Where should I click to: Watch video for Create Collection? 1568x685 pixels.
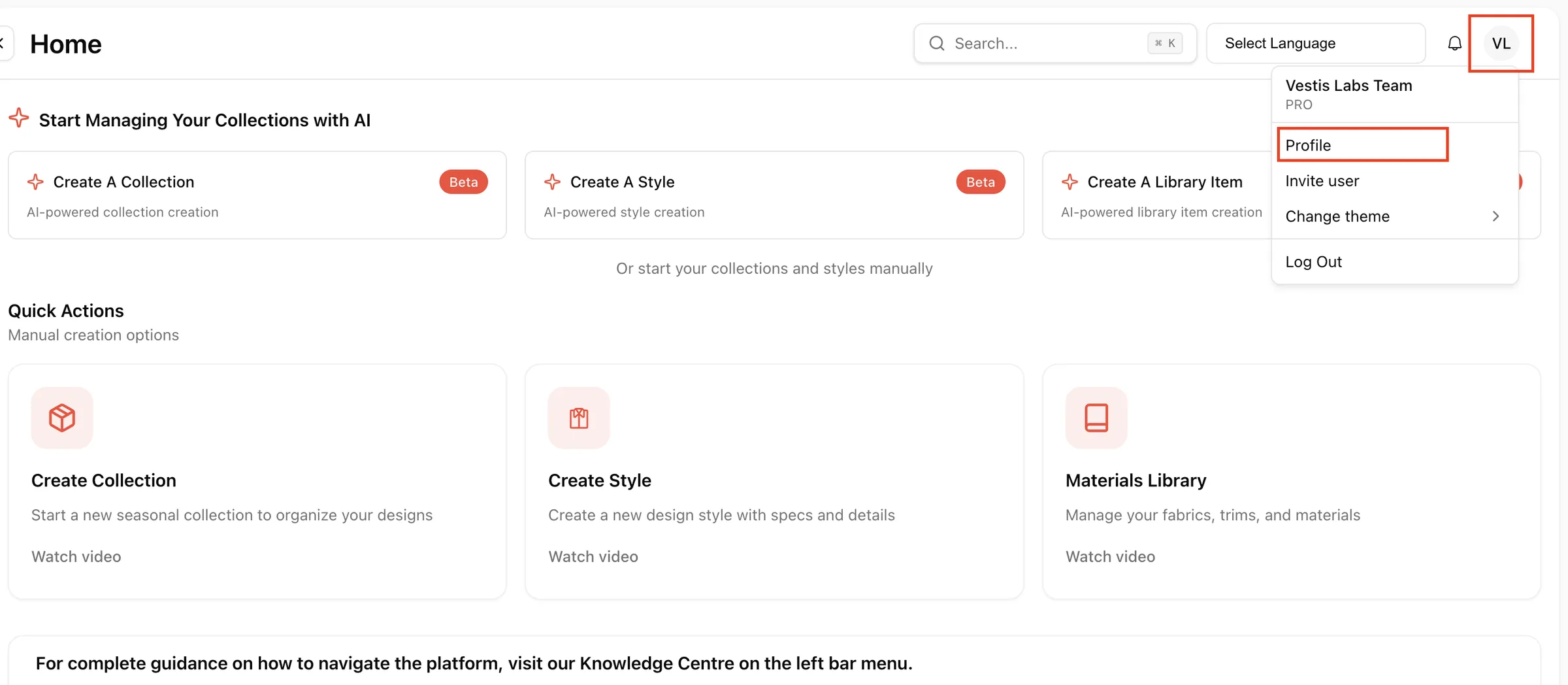click(x=76, y=557)
